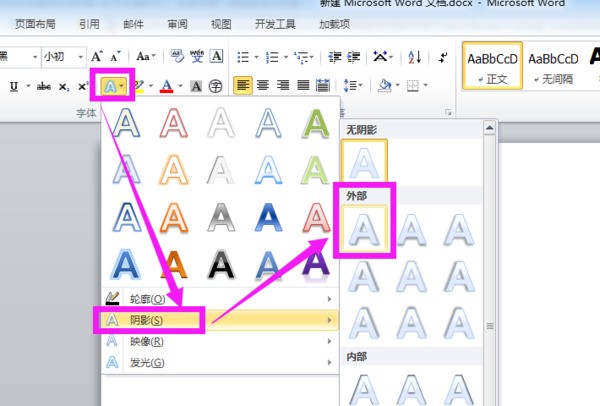Image resolution: width=600 pixels, height=406 pixels.
Task: Click the Line Spacing icon
Action: (353, 85)
